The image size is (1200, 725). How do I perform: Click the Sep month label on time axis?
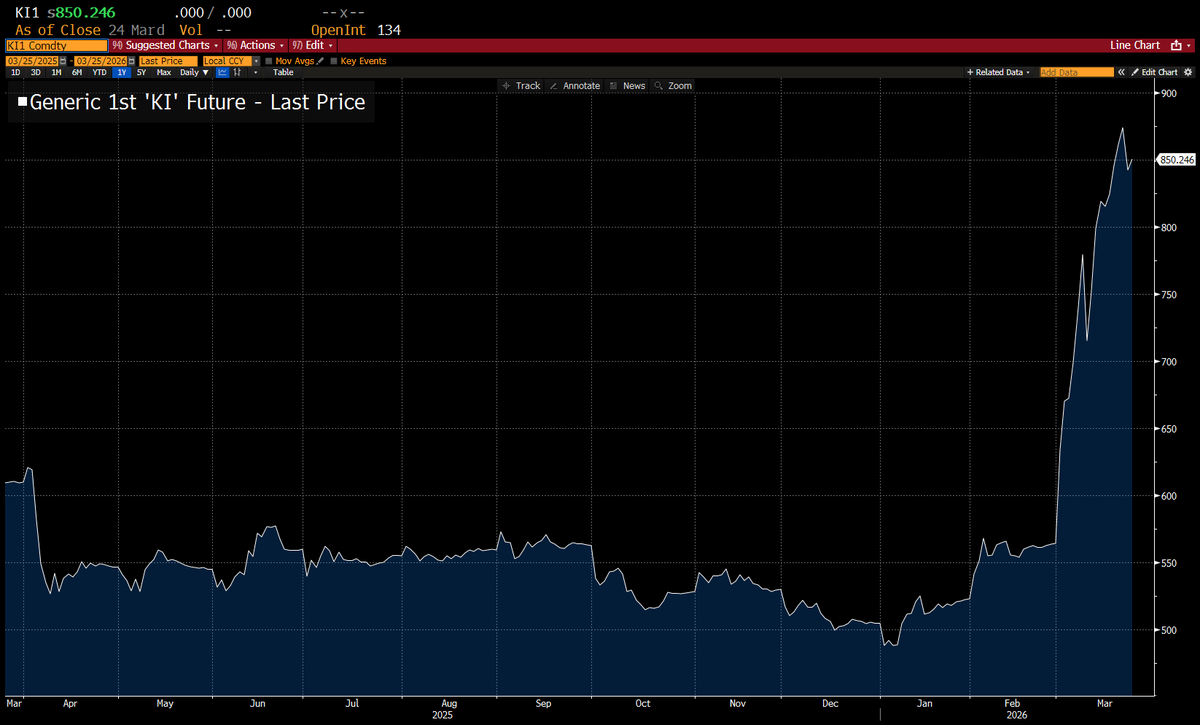(543, 704)
